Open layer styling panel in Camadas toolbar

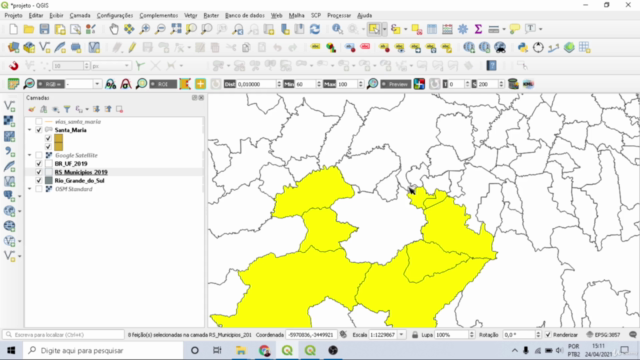pos(32,109)
